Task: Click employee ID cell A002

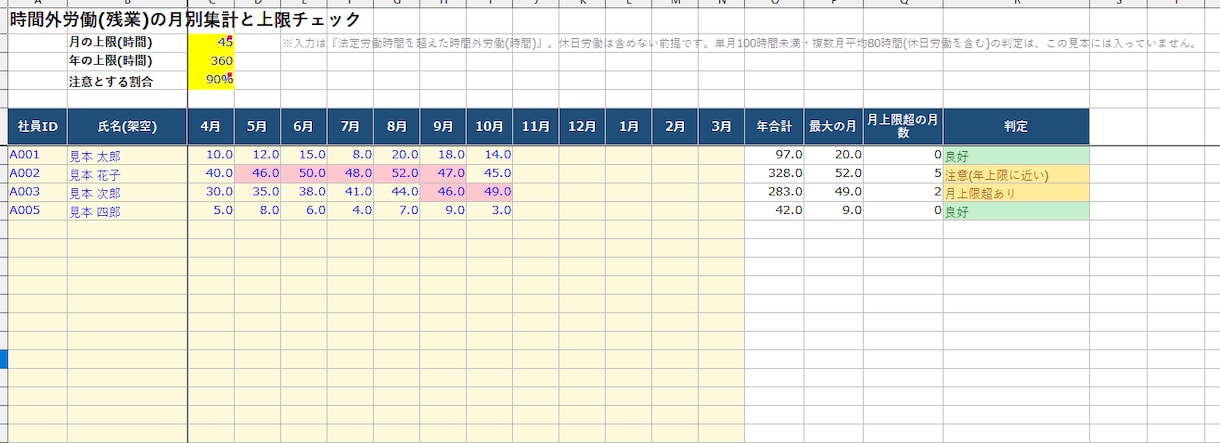Action: pyautogui.click(x=38, y=174)
